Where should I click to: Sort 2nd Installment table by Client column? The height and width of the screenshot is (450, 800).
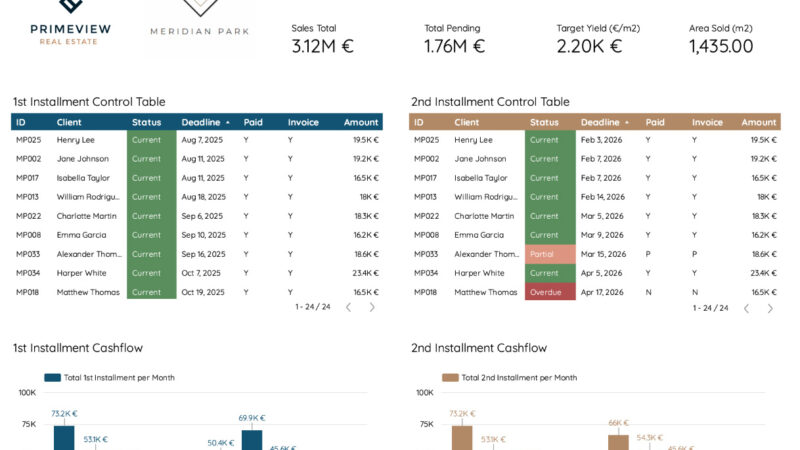[x=467, y=122]
